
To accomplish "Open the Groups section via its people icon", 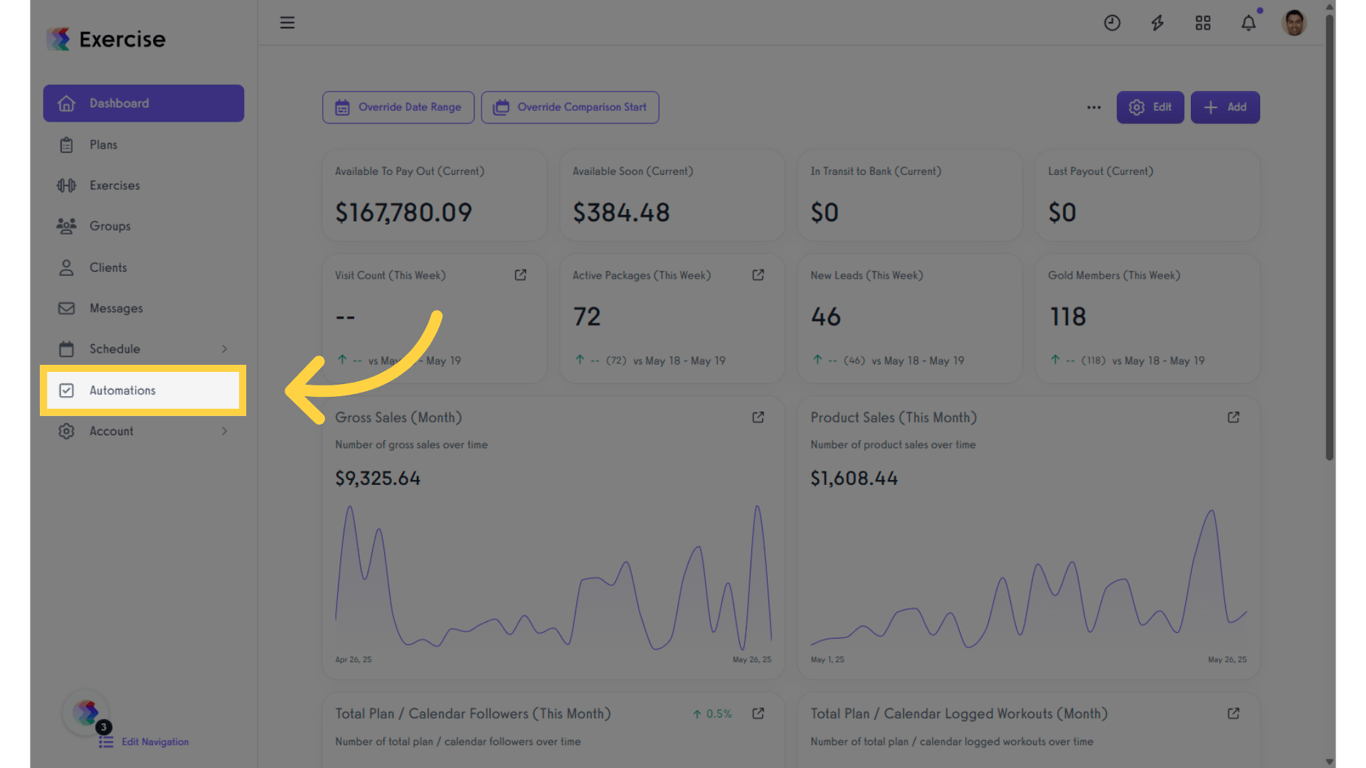I will [66, 226].
